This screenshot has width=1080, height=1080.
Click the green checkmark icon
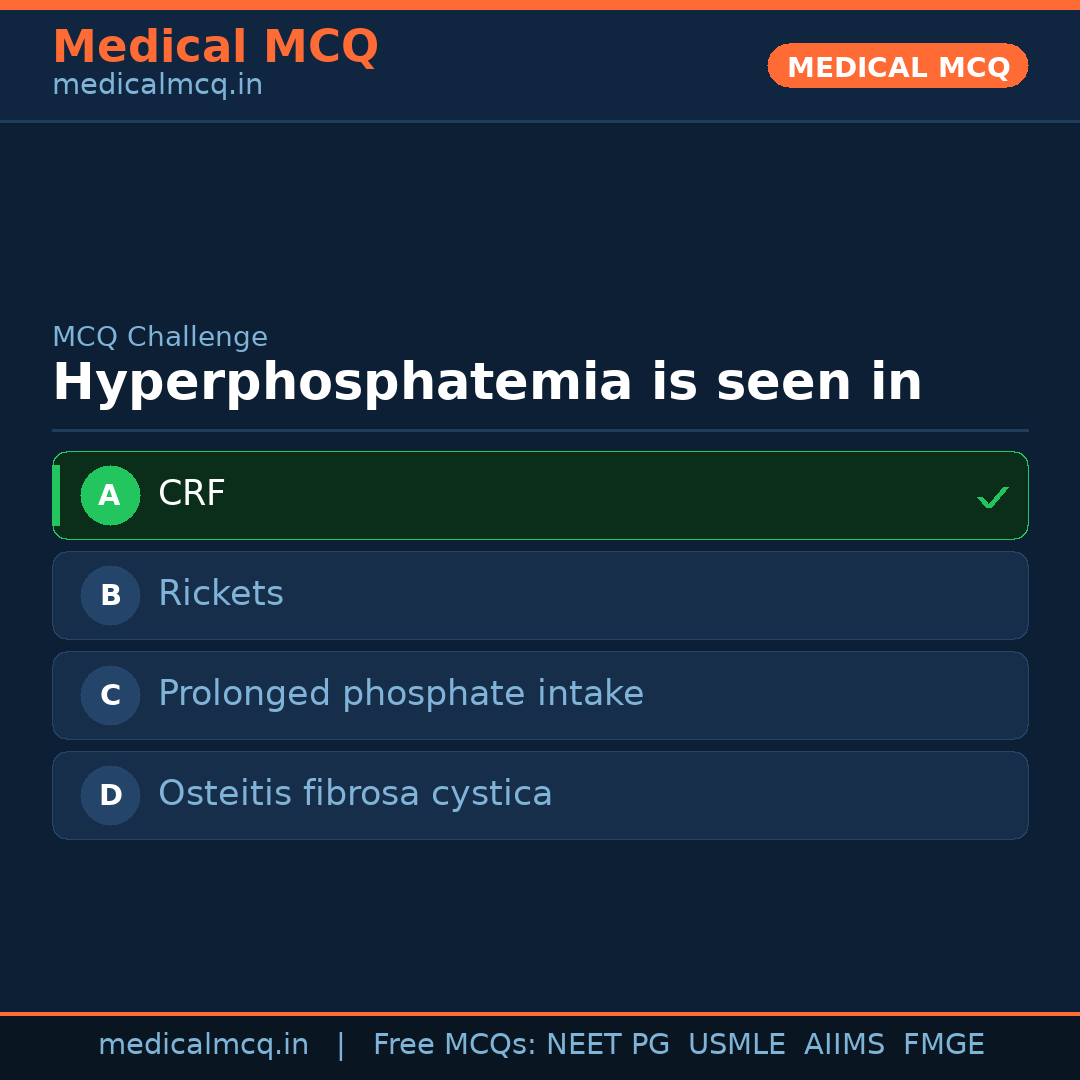pos(992,497)
